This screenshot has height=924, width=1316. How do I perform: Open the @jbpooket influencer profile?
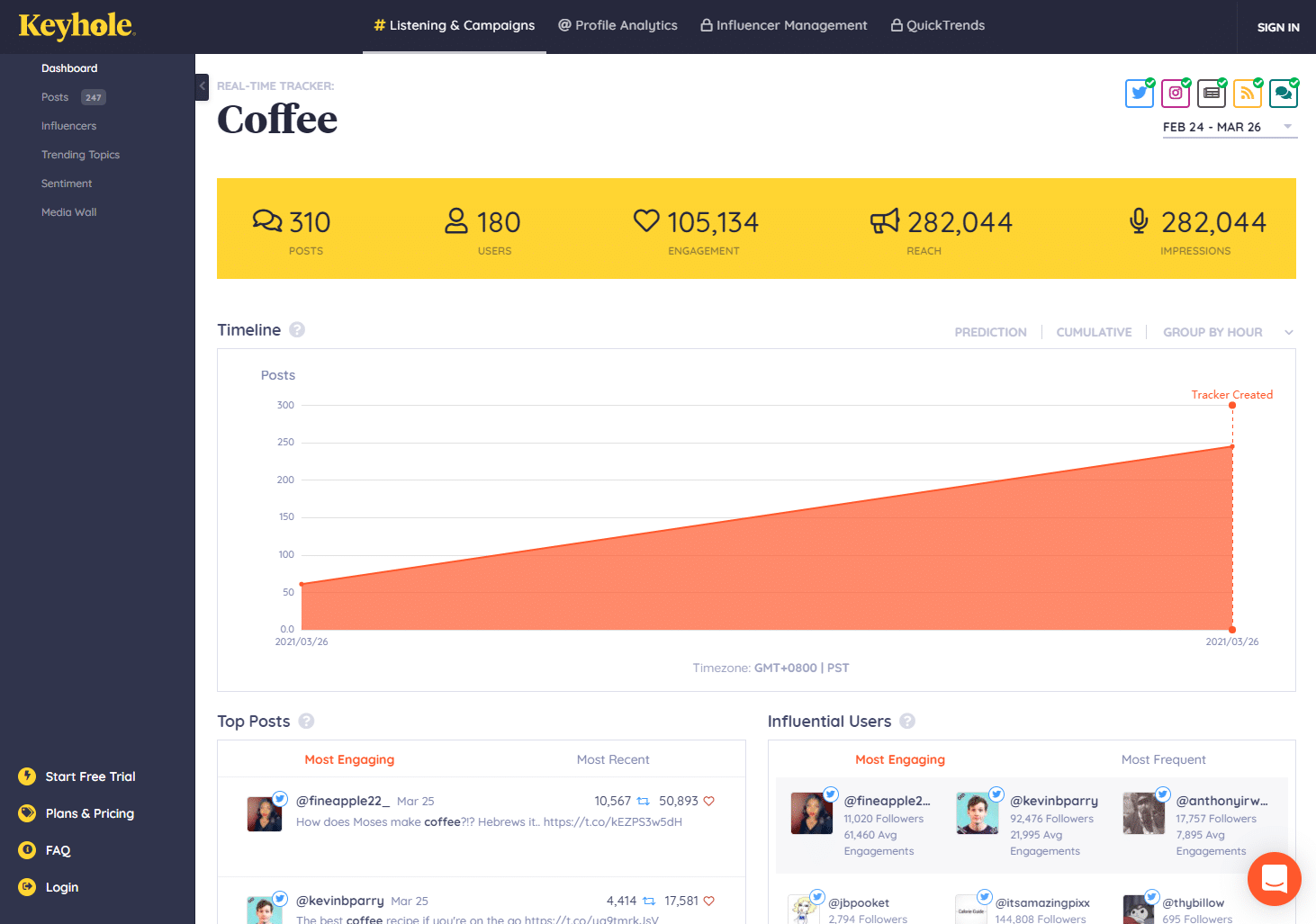click(859, 902)
